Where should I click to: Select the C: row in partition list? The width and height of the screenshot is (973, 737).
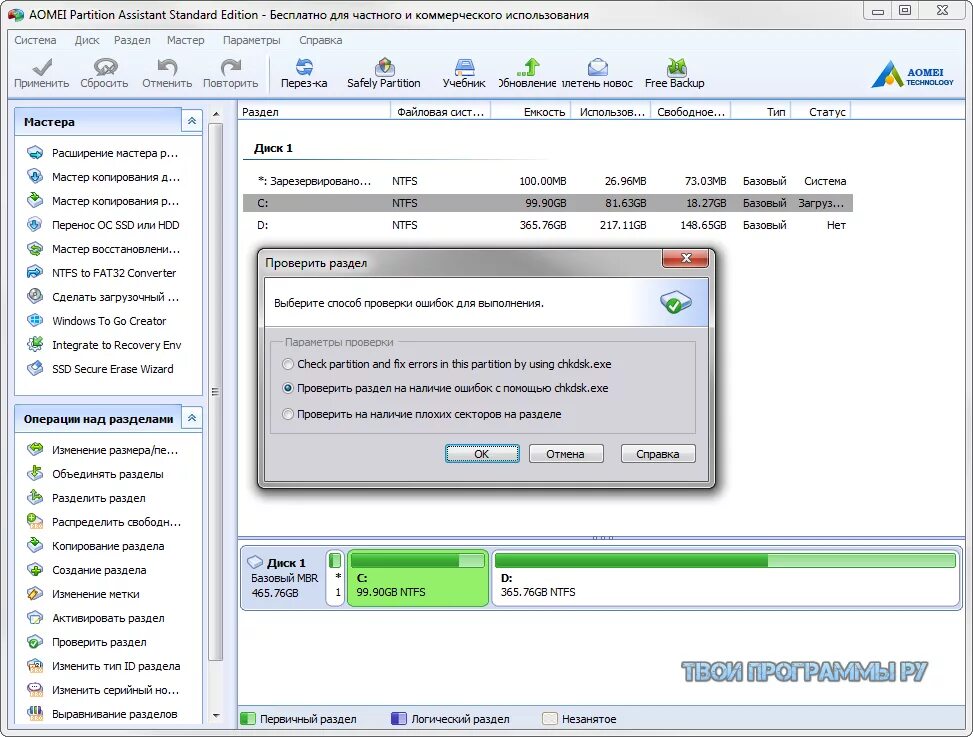(548, 203)
